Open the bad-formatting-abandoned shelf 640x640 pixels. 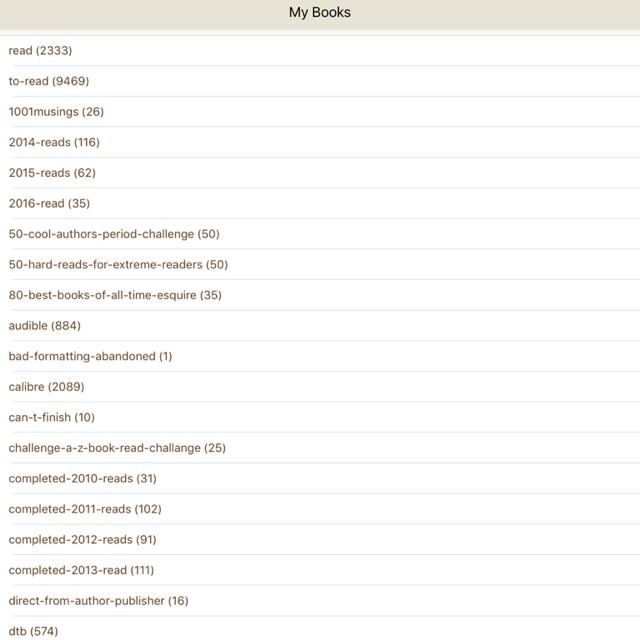(90, 356)
